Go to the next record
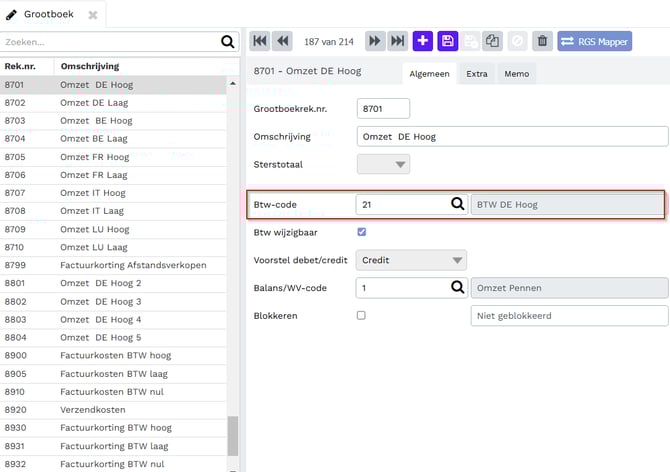This screenshot has width=670, height=472. (x=375, y=41)
